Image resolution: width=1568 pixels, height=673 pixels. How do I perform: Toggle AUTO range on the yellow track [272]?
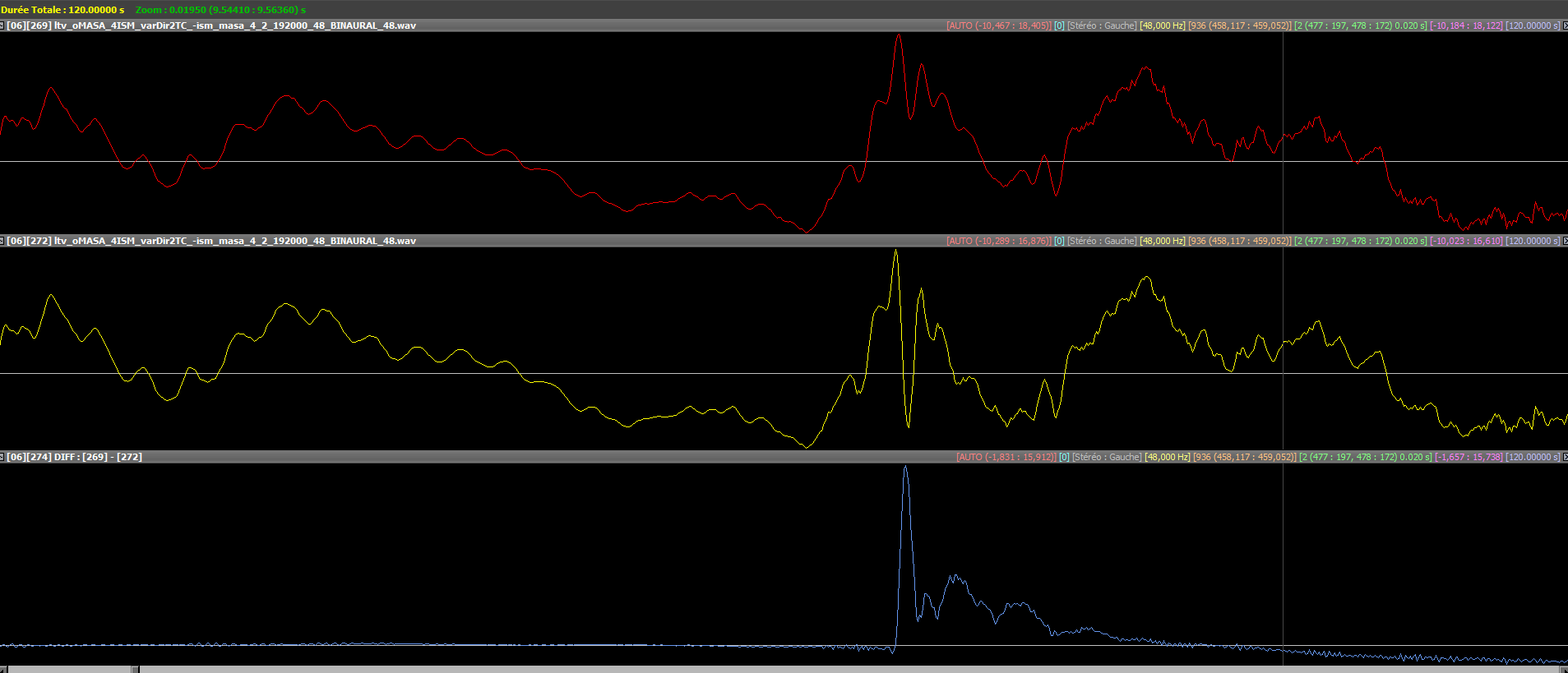coord(998,241)
